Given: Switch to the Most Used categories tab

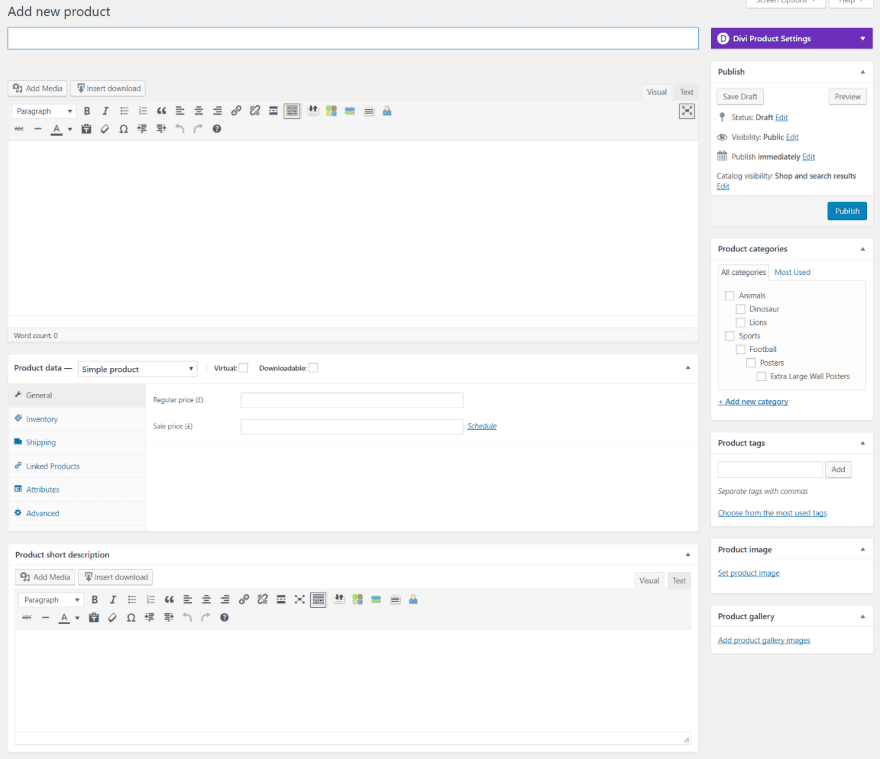Looking at the screenshot, I should point(792,272).
